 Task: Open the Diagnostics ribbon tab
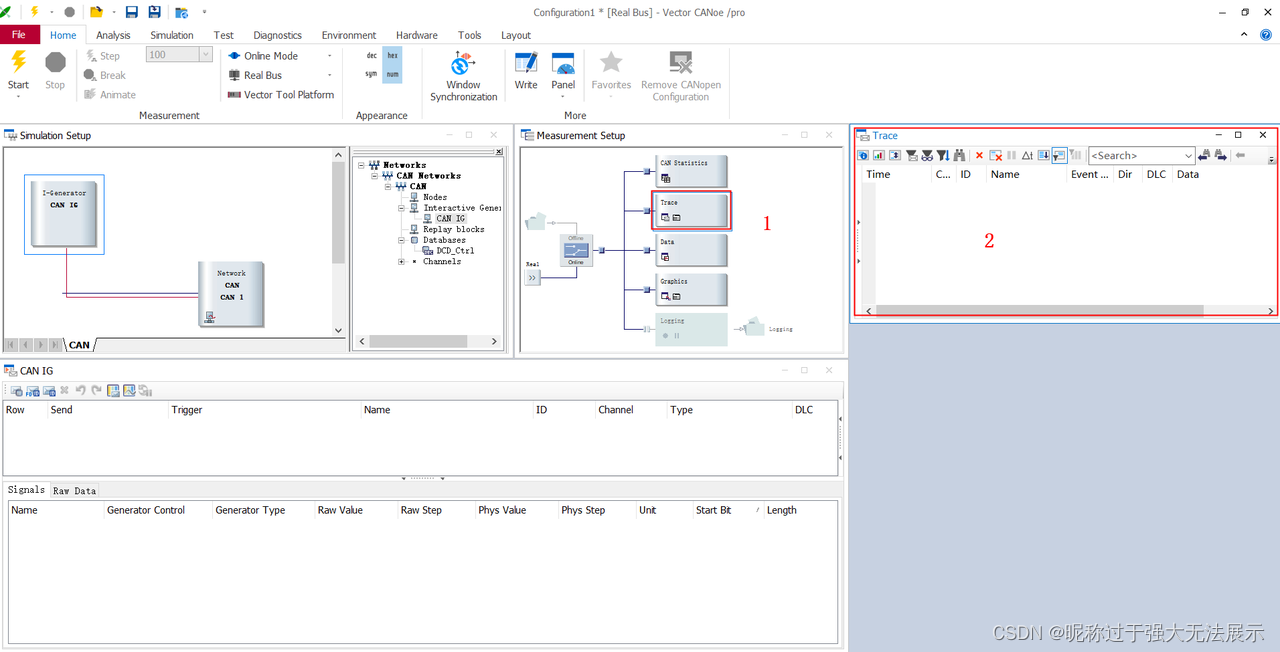click(278, 35)
